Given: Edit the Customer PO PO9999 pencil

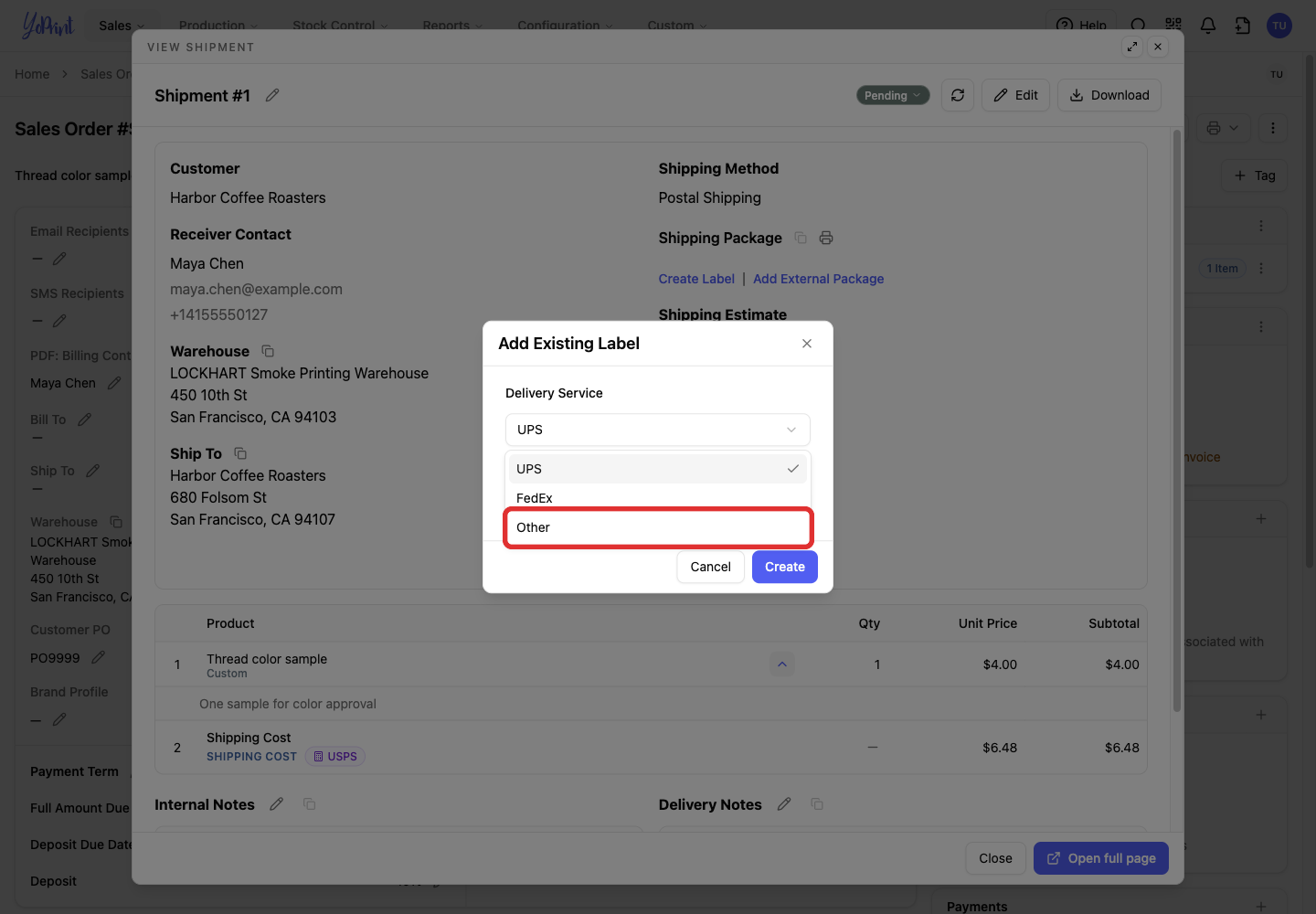Looking at the screenshot, I should click(99, 657).
